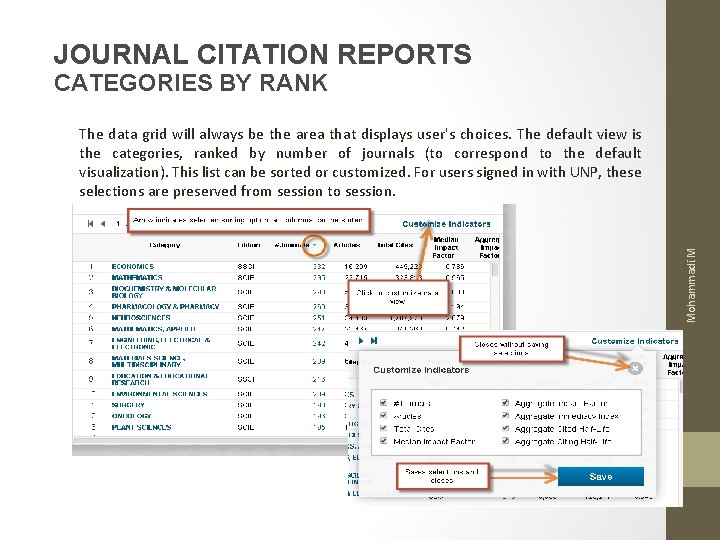Click sort arrow next to #Journals header
This screenshot has width=720, height=540.
pos(315,245)
